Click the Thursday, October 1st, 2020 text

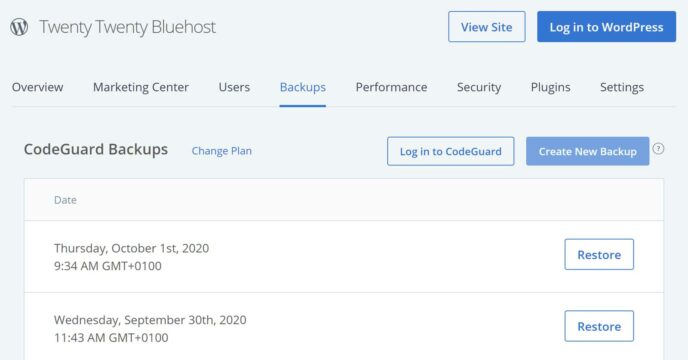pos(131,248)
